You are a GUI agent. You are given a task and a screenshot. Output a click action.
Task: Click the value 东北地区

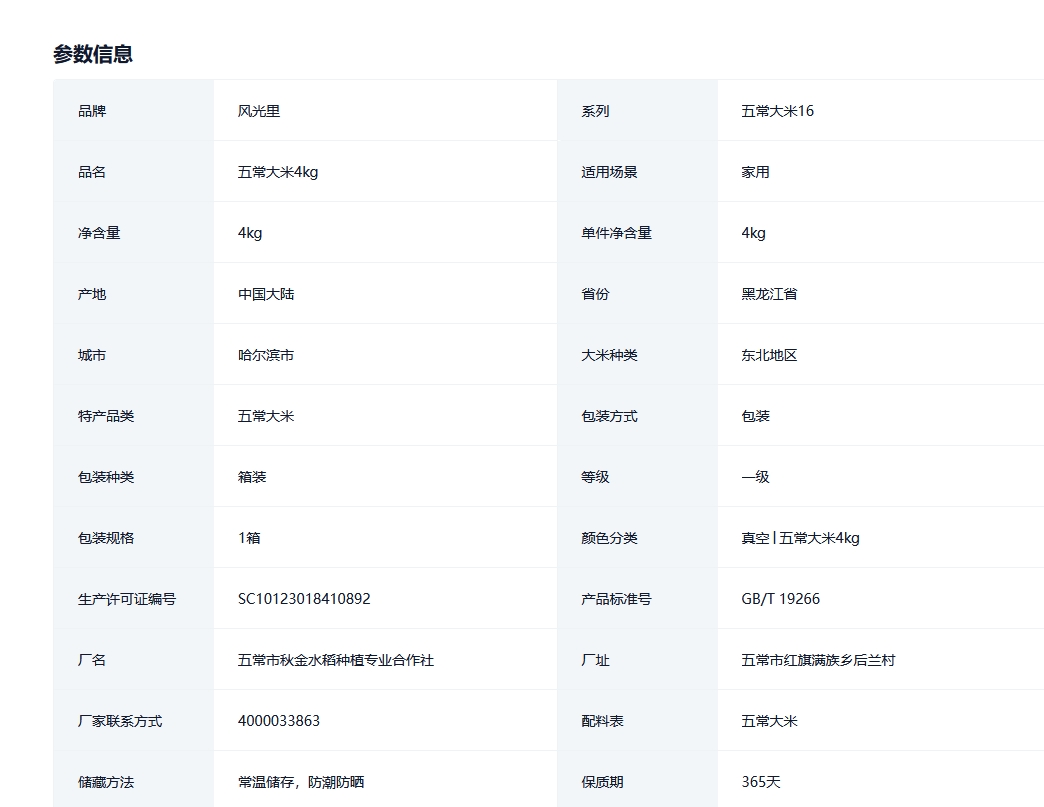tap(769, 356)
